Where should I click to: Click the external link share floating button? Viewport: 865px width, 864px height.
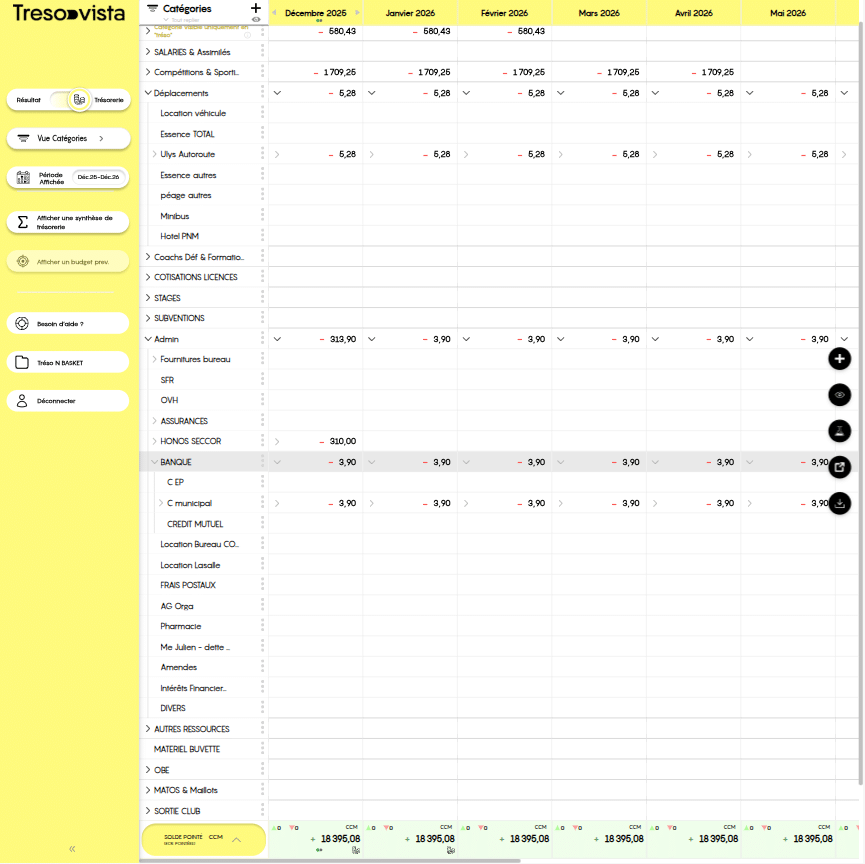coord(840,466)
